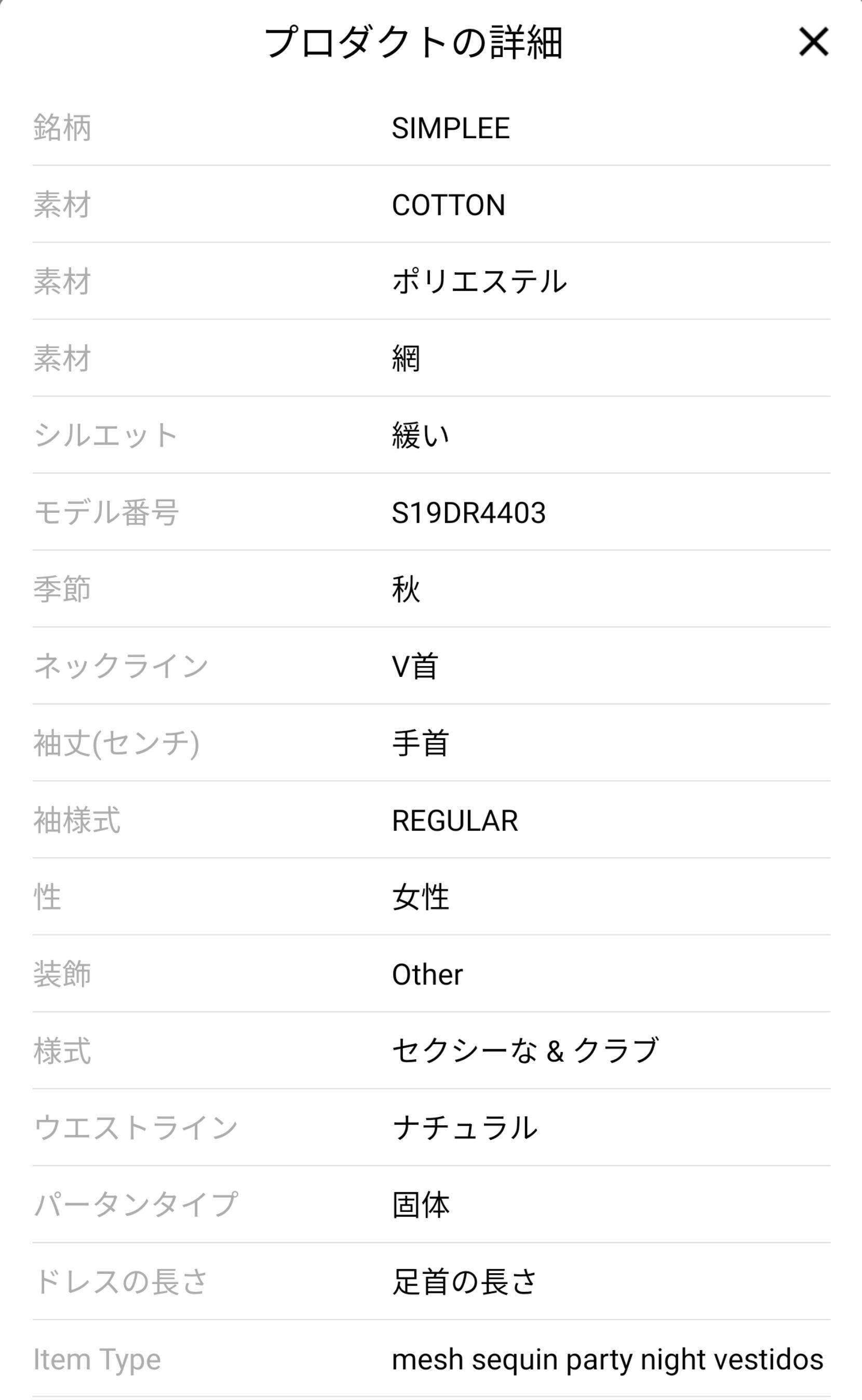Select the 女性 gender value
862x1400 pixels.
(421, 897)
